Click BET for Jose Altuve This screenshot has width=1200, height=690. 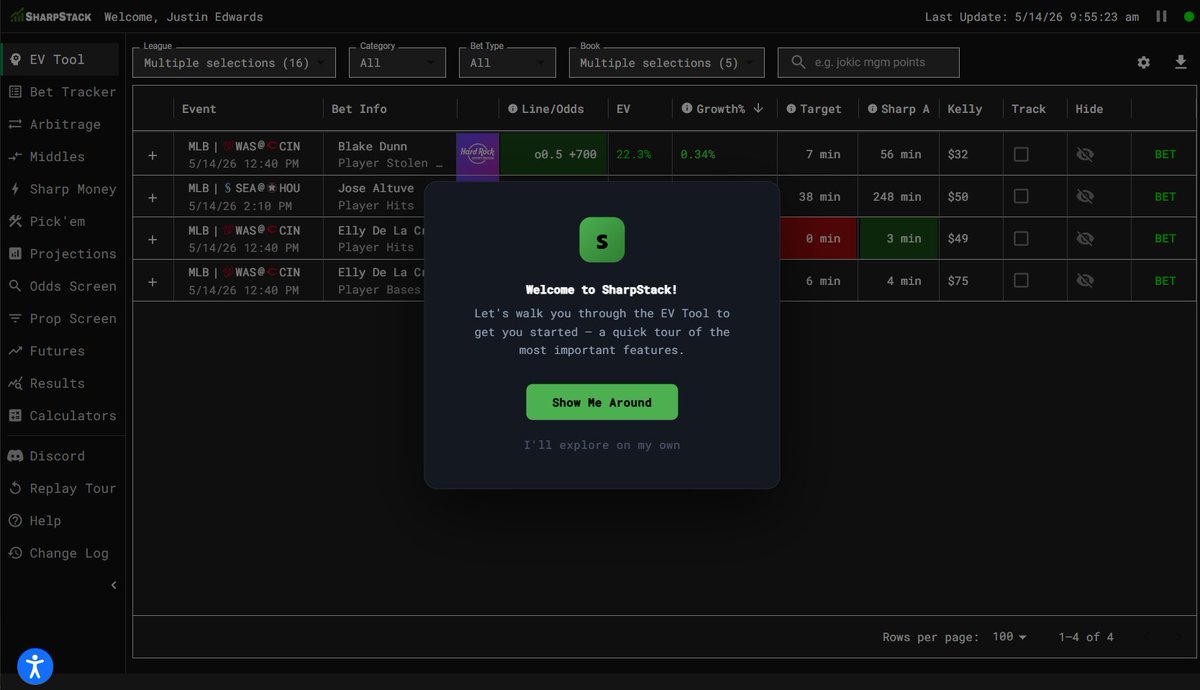[x=1165, y=196]
